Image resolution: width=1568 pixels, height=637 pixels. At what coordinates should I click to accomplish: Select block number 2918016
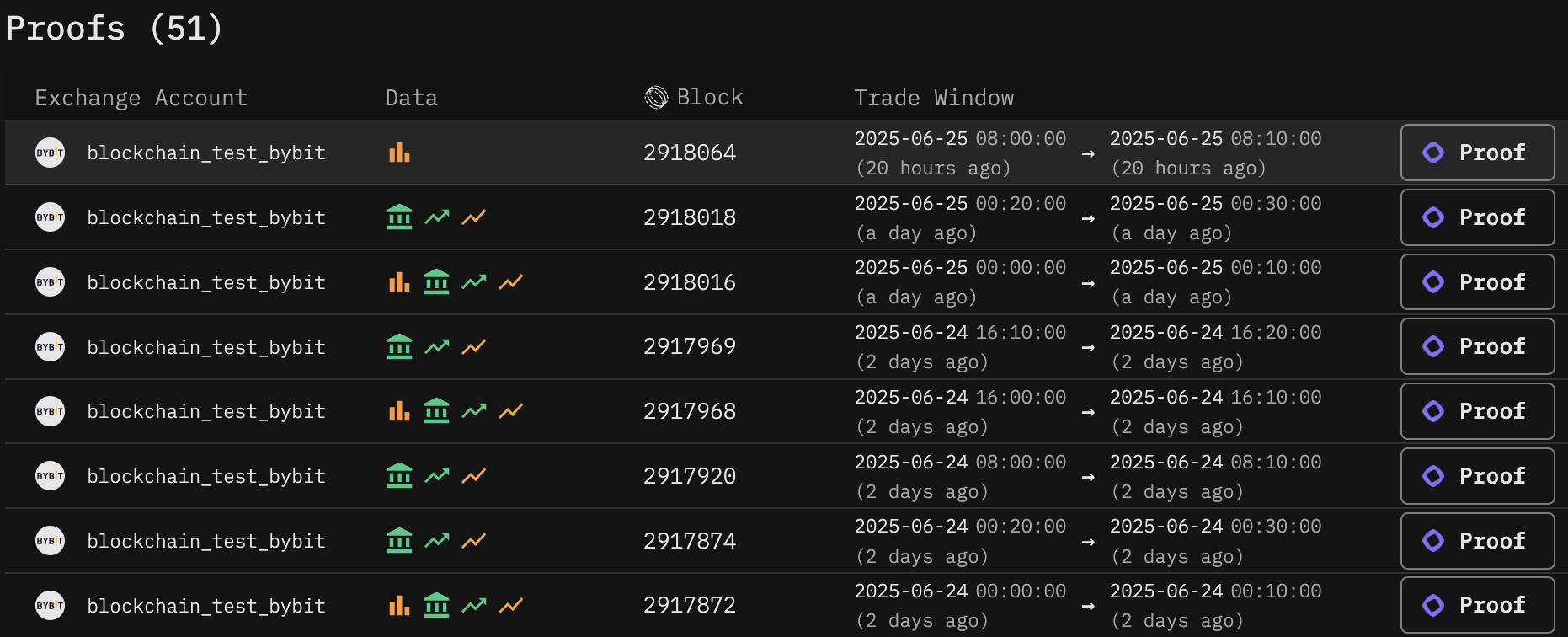tap(690, 282)
